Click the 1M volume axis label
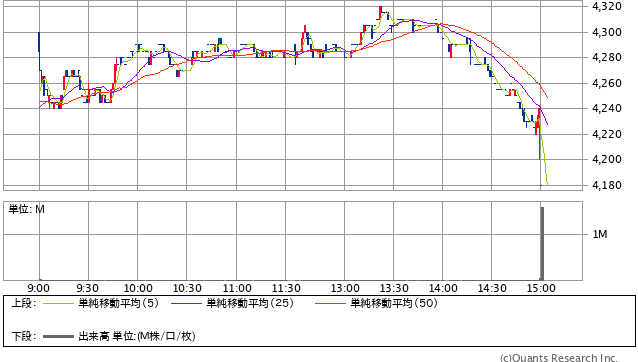638x362 pixels. pyautogui.click(x=600, y=234)
